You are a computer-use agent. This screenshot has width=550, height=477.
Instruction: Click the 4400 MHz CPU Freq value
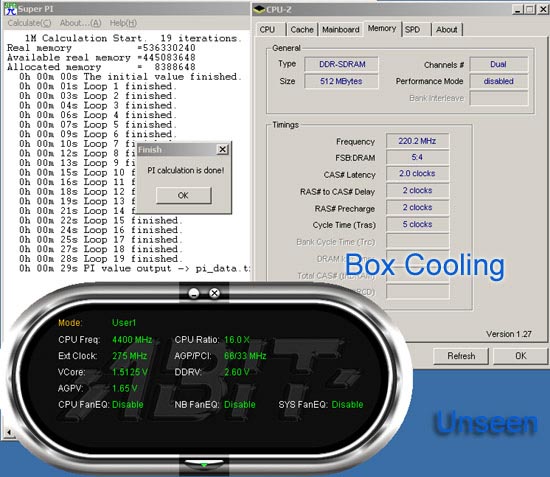pyautogui.click(x=132, y=340)
